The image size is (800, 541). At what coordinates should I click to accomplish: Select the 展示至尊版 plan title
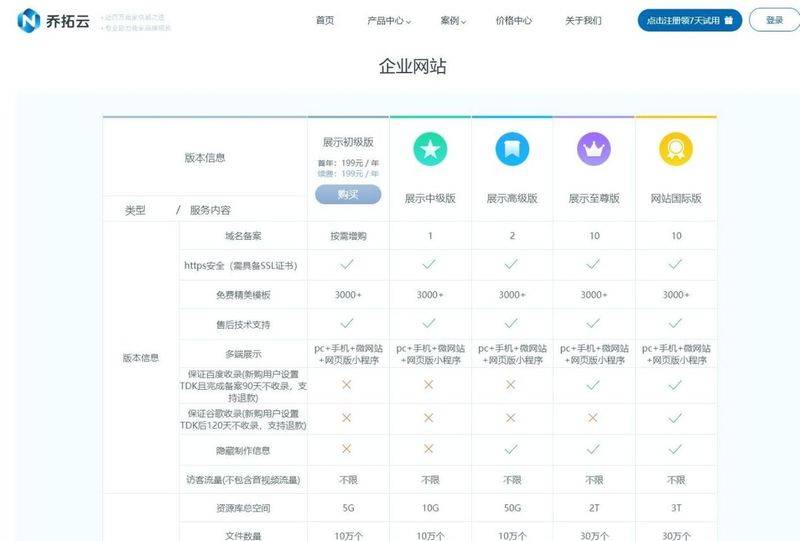click(x=594, y=198)
